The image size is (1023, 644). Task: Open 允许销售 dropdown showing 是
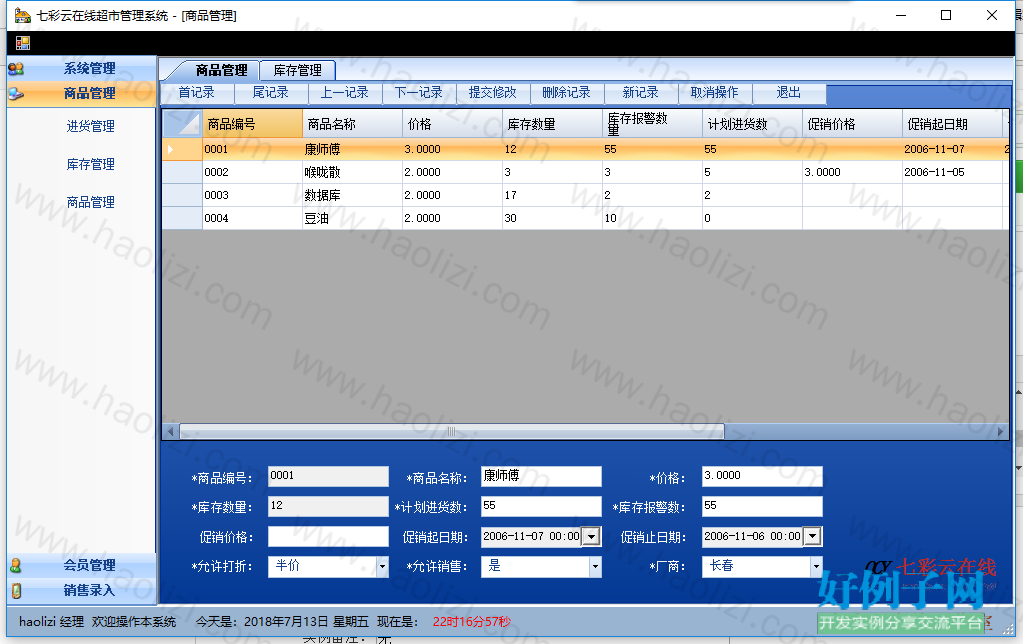tap(595, 566)
